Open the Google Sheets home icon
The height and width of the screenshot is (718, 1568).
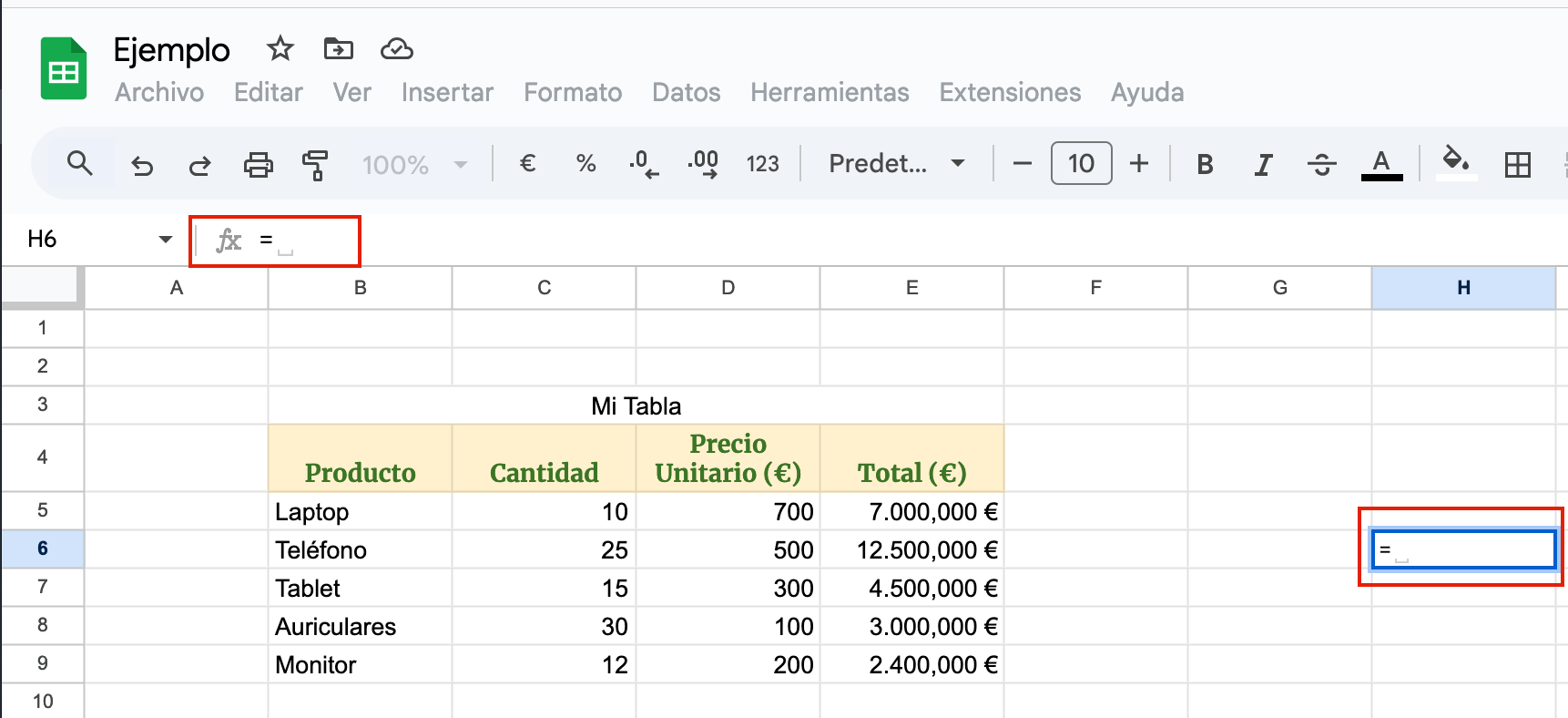click(x=64, y=68)
